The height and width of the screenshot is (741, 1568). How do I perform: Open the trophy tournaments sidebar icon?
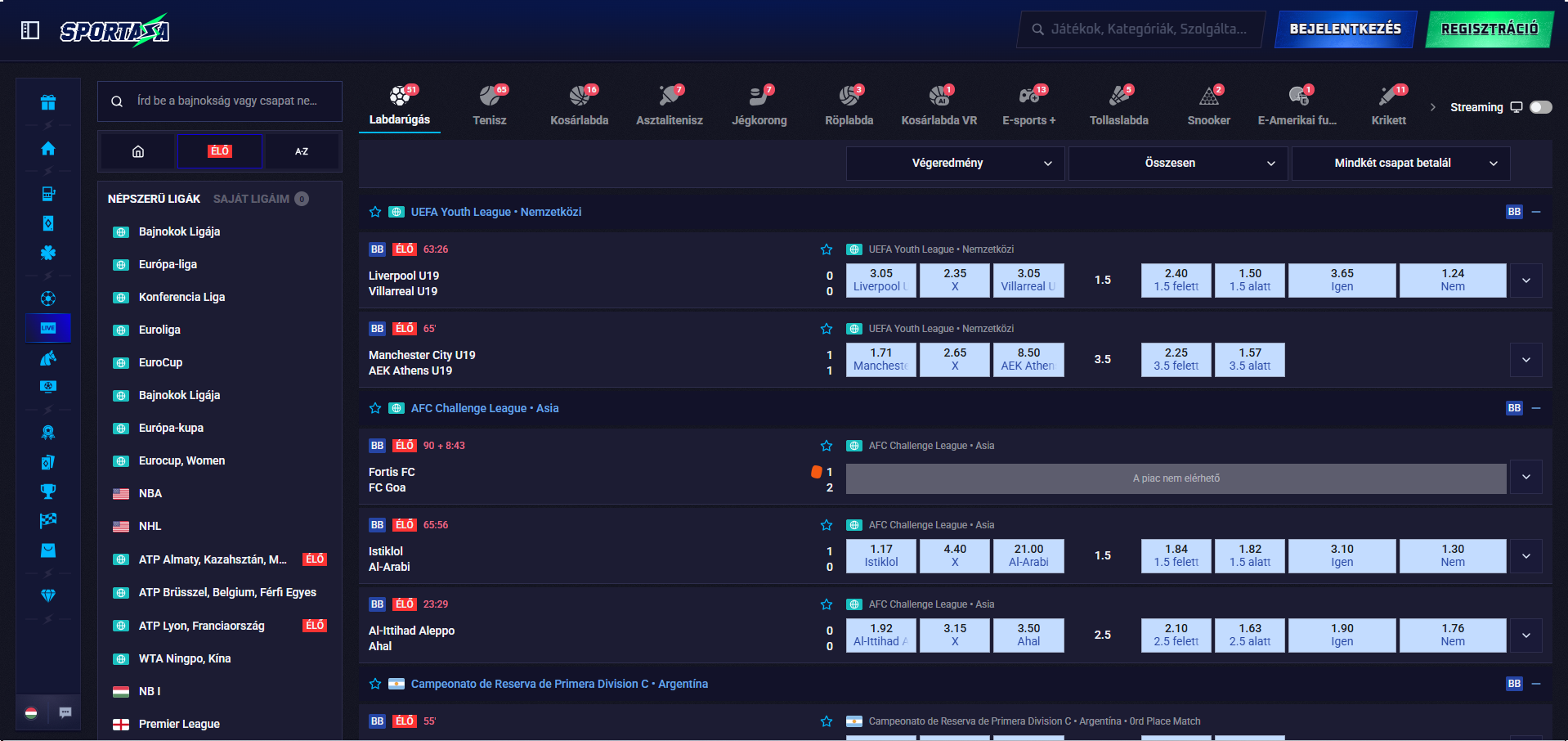pyautogui.click(x=48, y=491)
